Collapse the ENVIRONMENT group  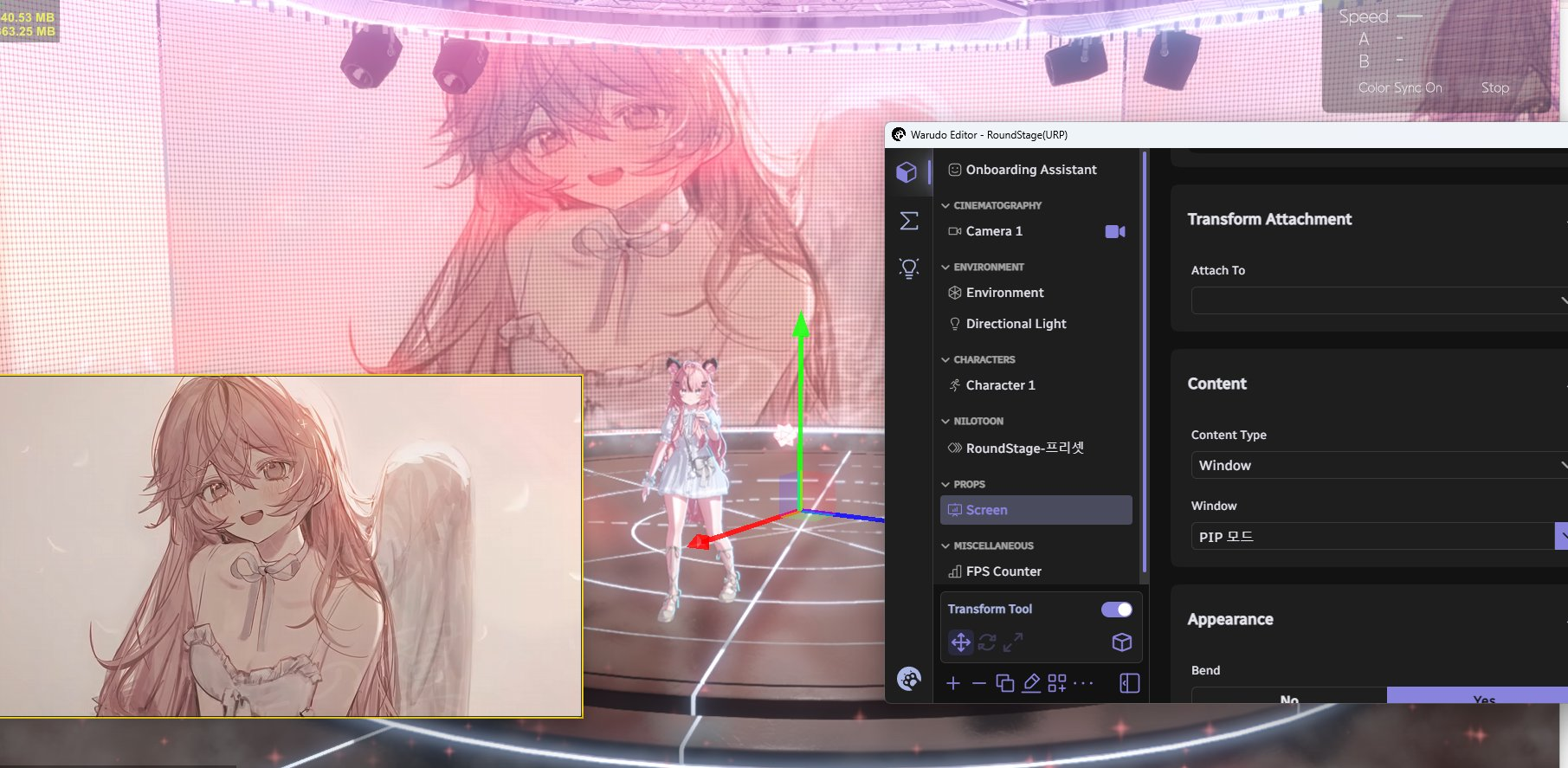945,268
